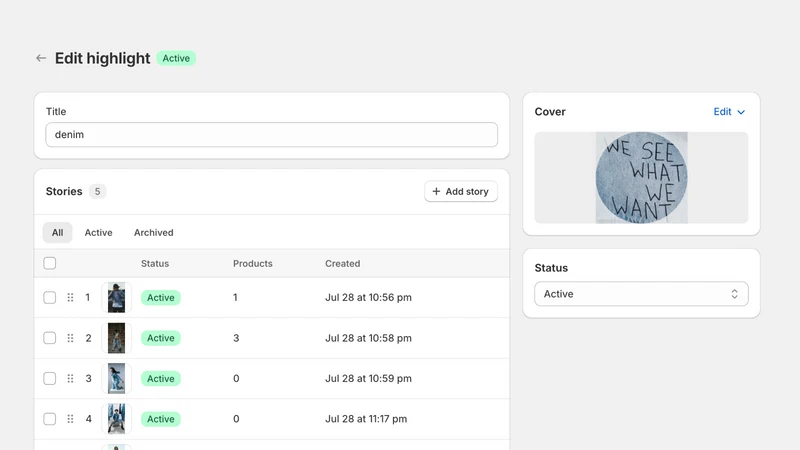
Task: Open the Cover Edit dropdown
Action: 729,112
